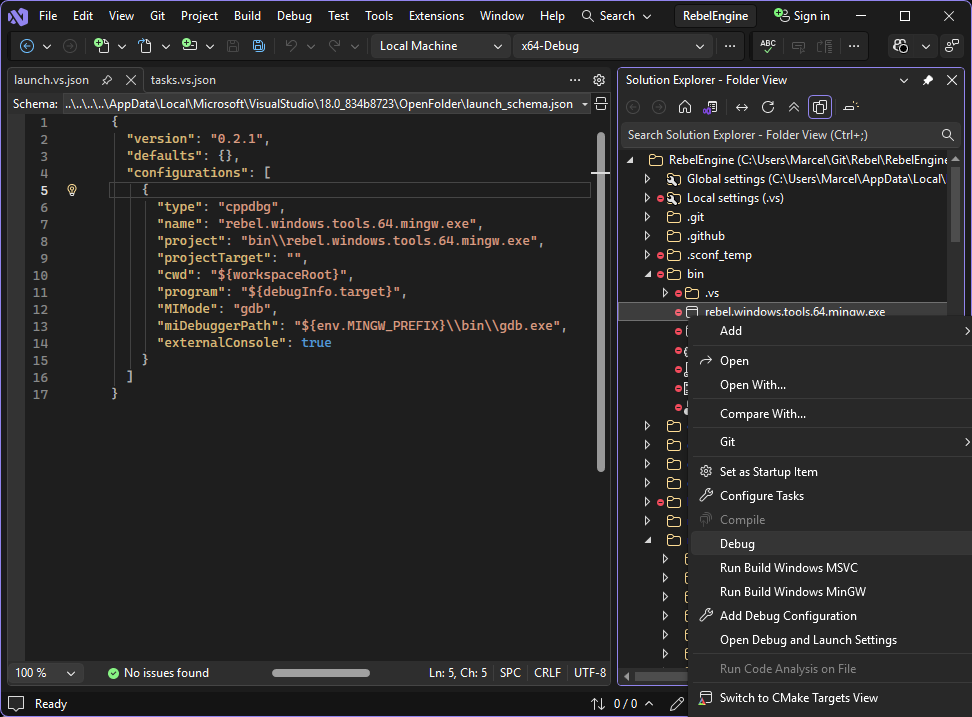This screenshot has height=717, width=972.
Task: Click the Ln: 5, Ch: 5 position indicator
Action: pyautogui.click(x=457, y=672)
